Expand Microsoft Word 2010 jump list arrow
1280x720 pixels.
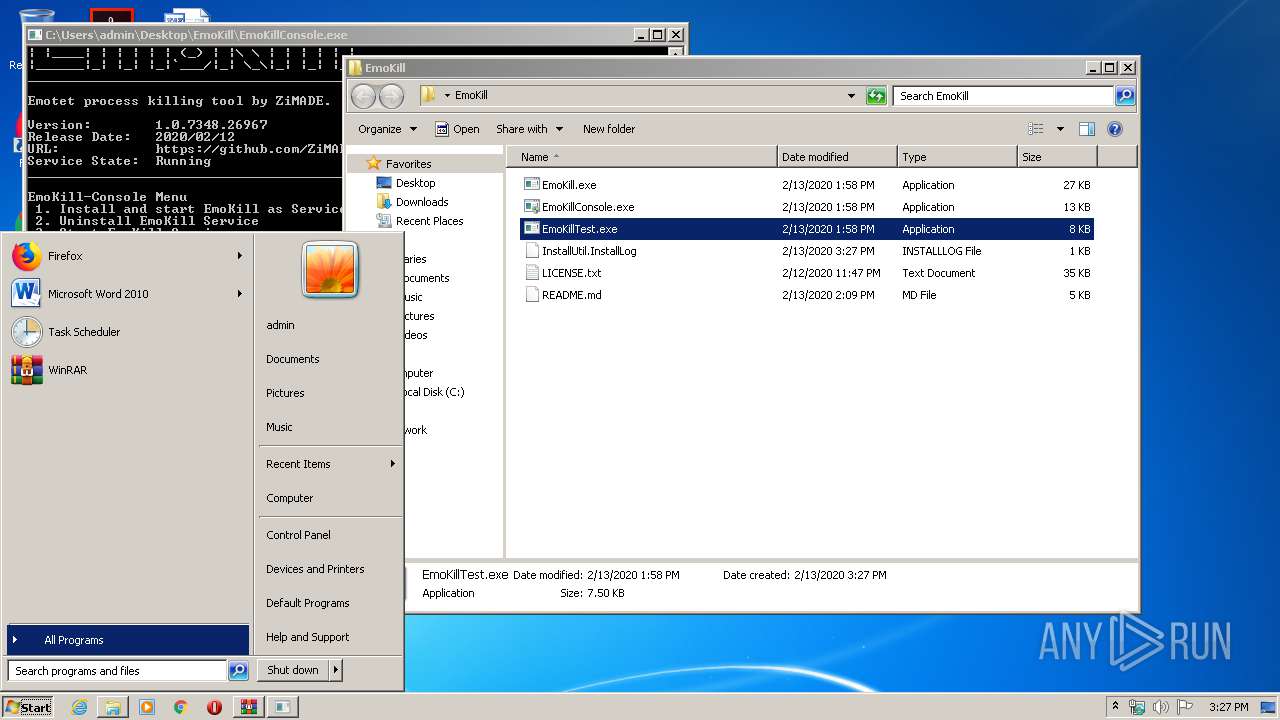240,294
